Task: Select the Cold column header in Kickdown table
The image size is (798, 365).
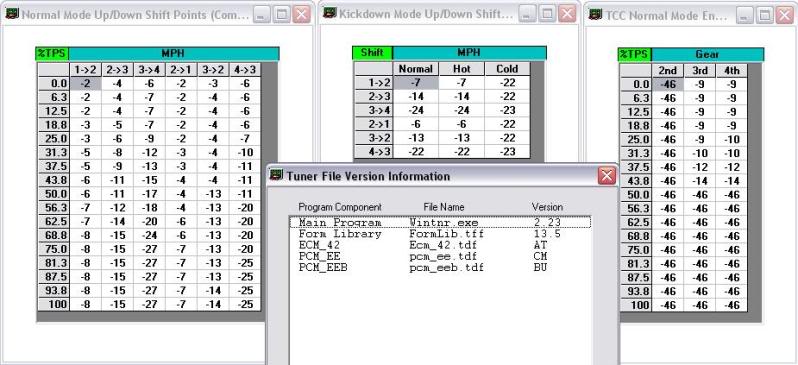Action: pos(507,69)
